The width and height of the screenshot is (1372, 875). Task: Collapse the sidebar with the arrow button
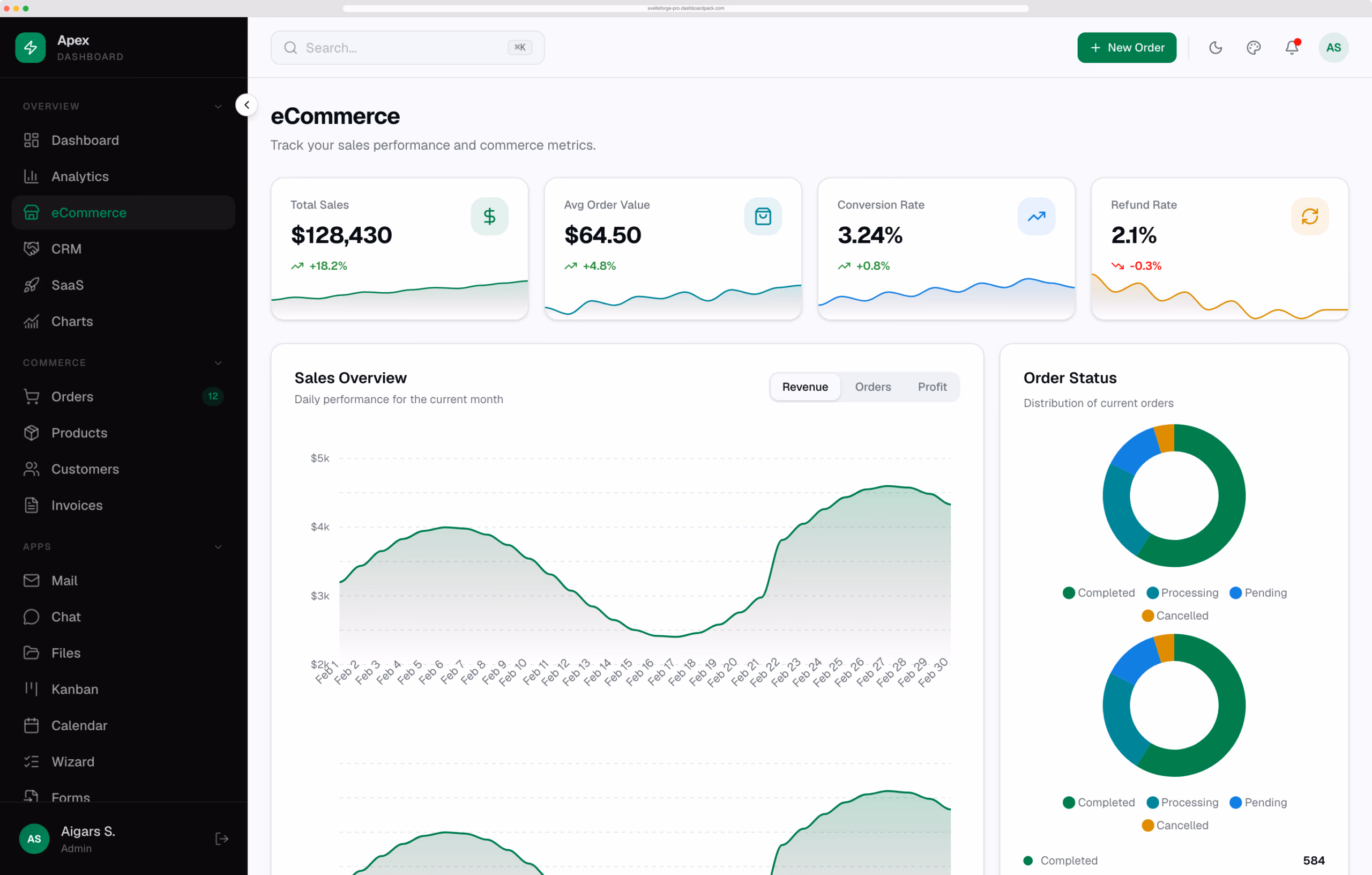(246, 105)
